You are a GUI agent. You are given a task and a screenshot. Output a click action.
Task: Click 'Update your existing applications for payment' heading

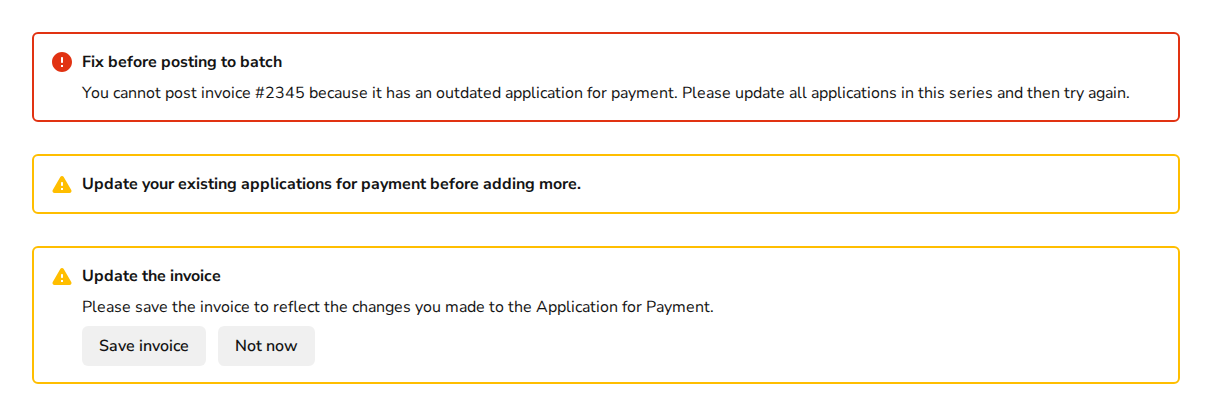[270, 184]
